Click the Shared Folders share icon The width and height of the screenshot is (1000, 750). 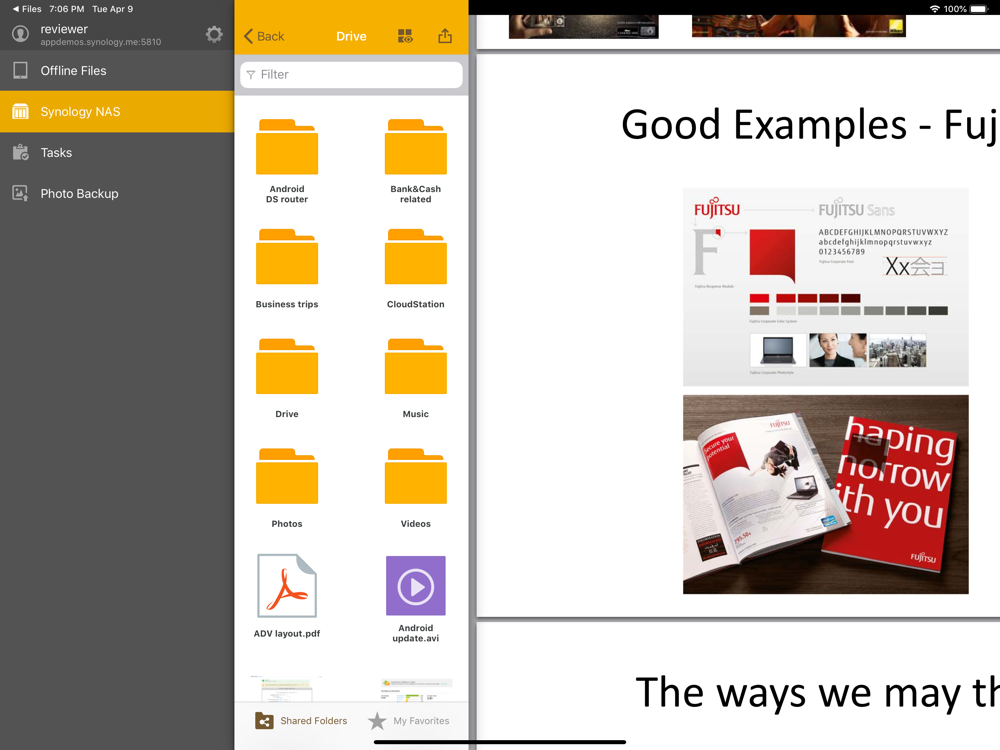264,721
